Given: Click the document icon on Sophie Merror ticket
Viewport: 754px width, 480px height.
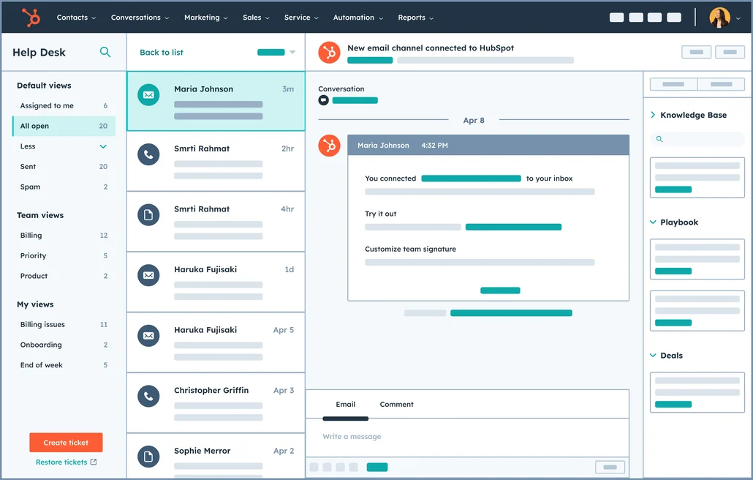Looking at the screenshot, I should click(149, 456).
